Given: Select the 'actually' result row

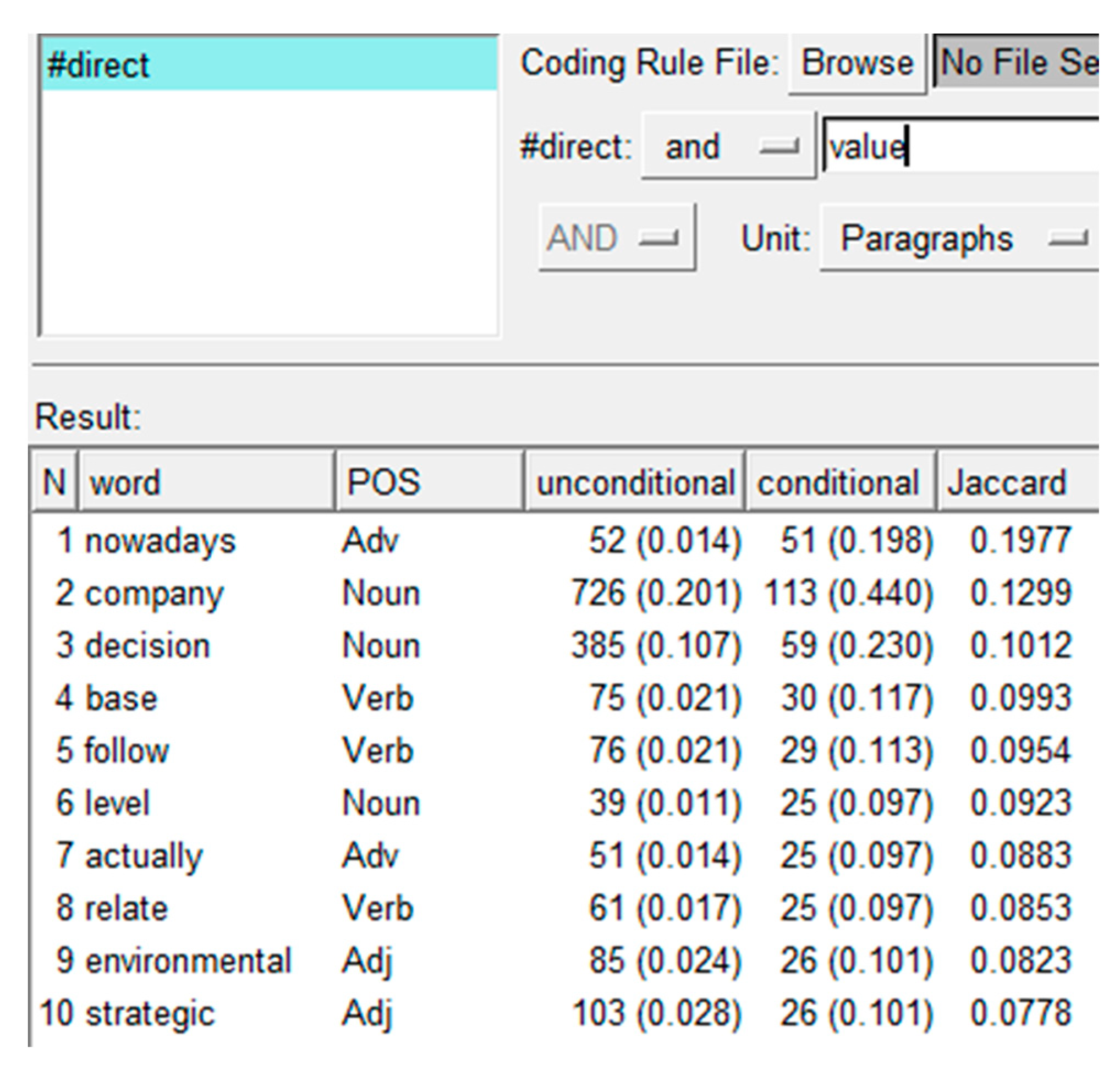Looking at the screenshot, I should click(144, 855).
